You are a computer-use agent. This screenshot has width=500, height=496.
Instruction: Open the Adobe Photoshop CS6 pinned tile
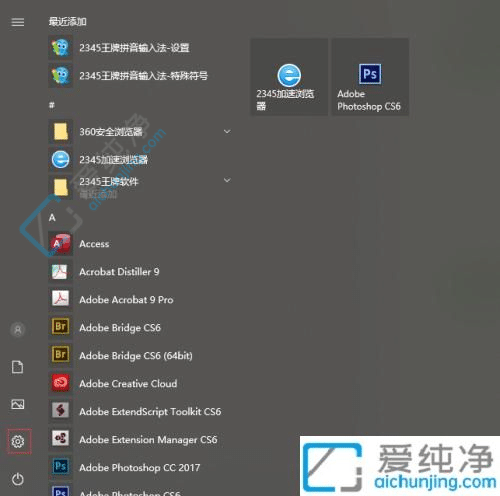point(370,77)
